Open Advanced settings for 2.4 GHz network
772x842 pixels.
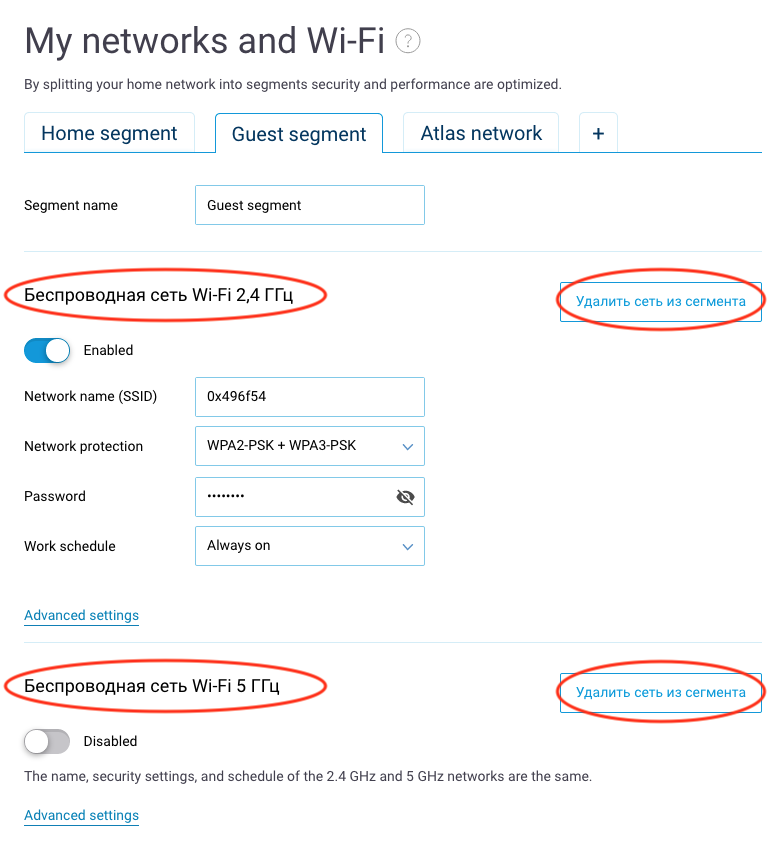(82, 615)
